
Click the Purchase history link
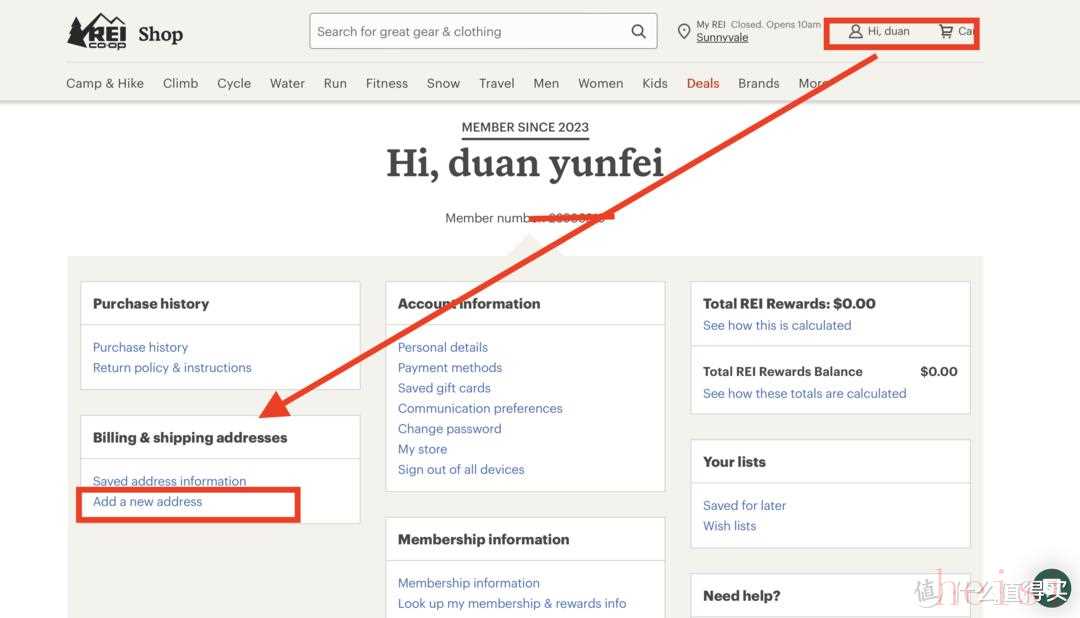point(141,347)
